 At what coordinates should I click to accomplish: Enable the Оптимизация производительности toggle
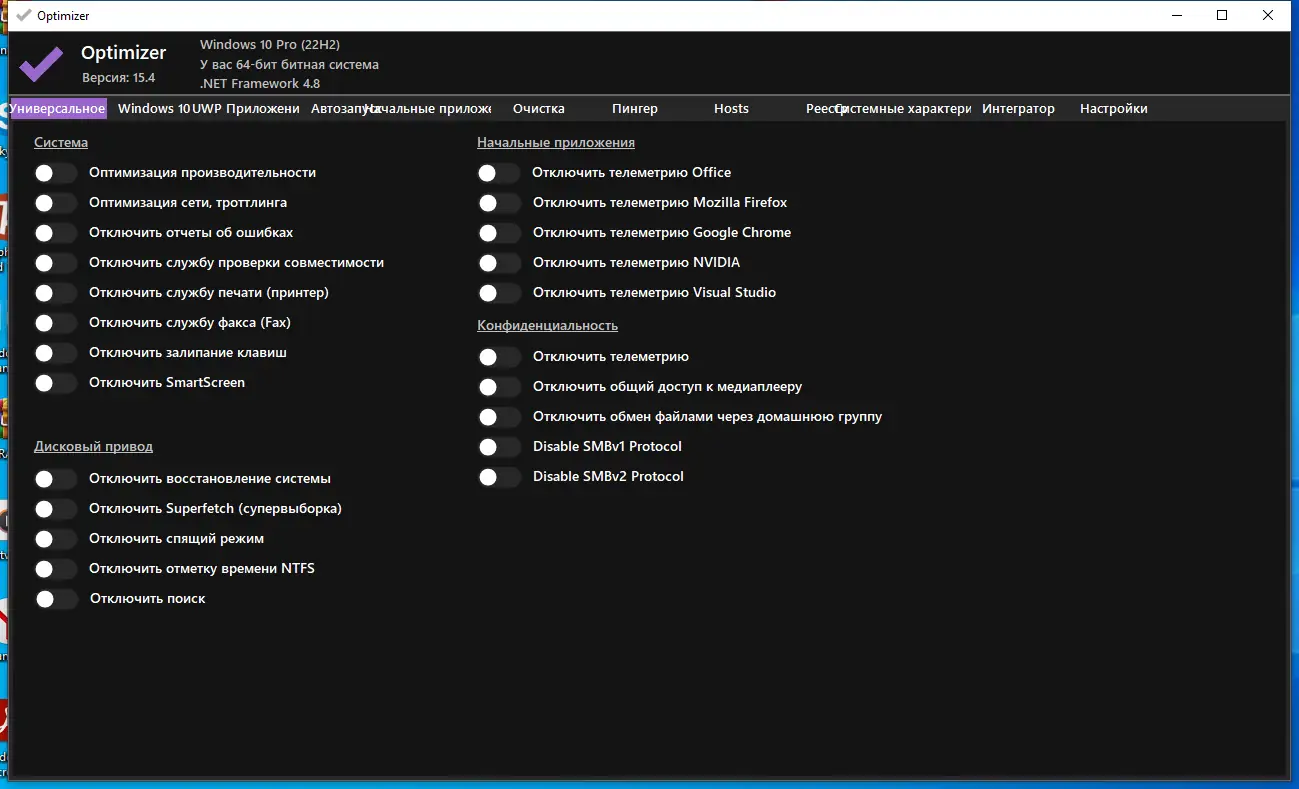pos(55,173)
